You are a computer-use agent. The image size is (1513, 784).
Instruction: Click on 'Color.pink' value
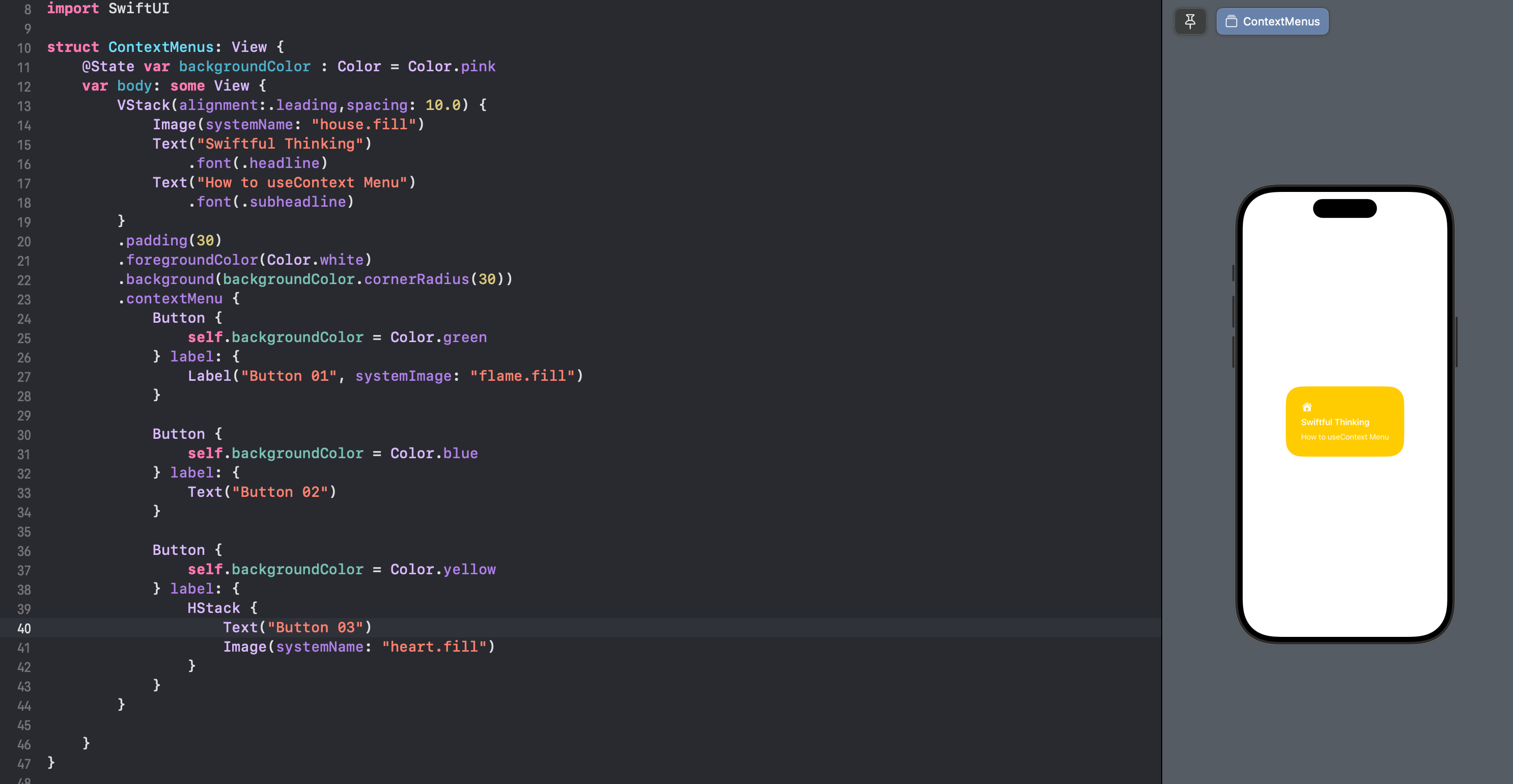tap(452, 66)
